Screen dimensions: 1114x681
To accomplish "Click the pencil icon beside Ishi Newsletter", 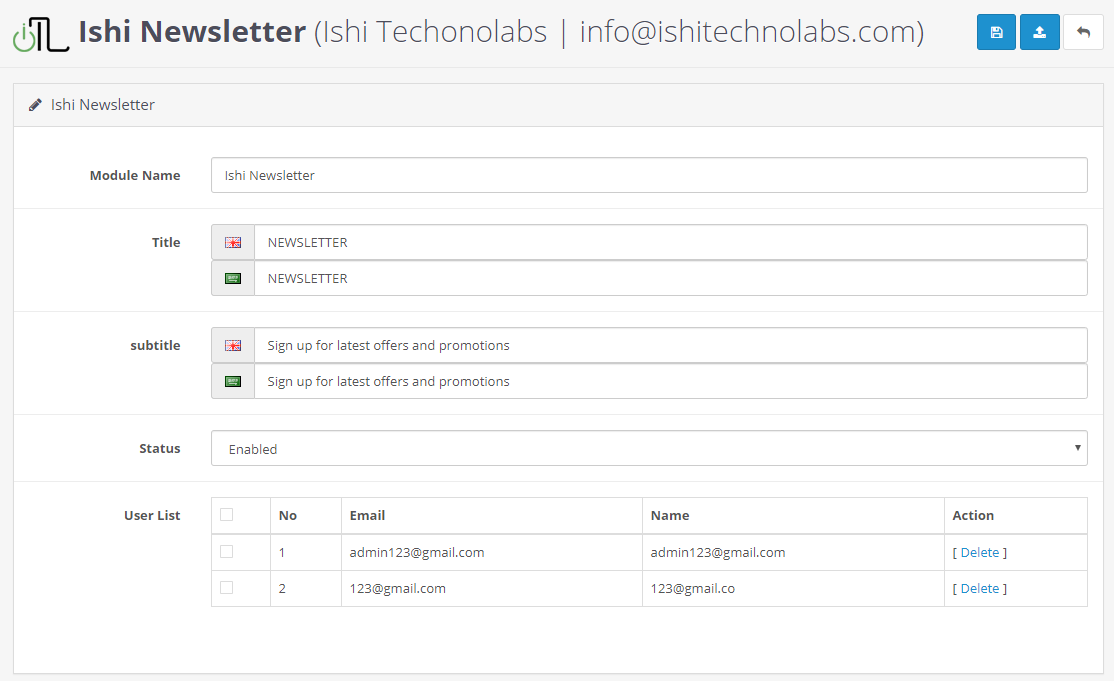I will tap(35, 105).
